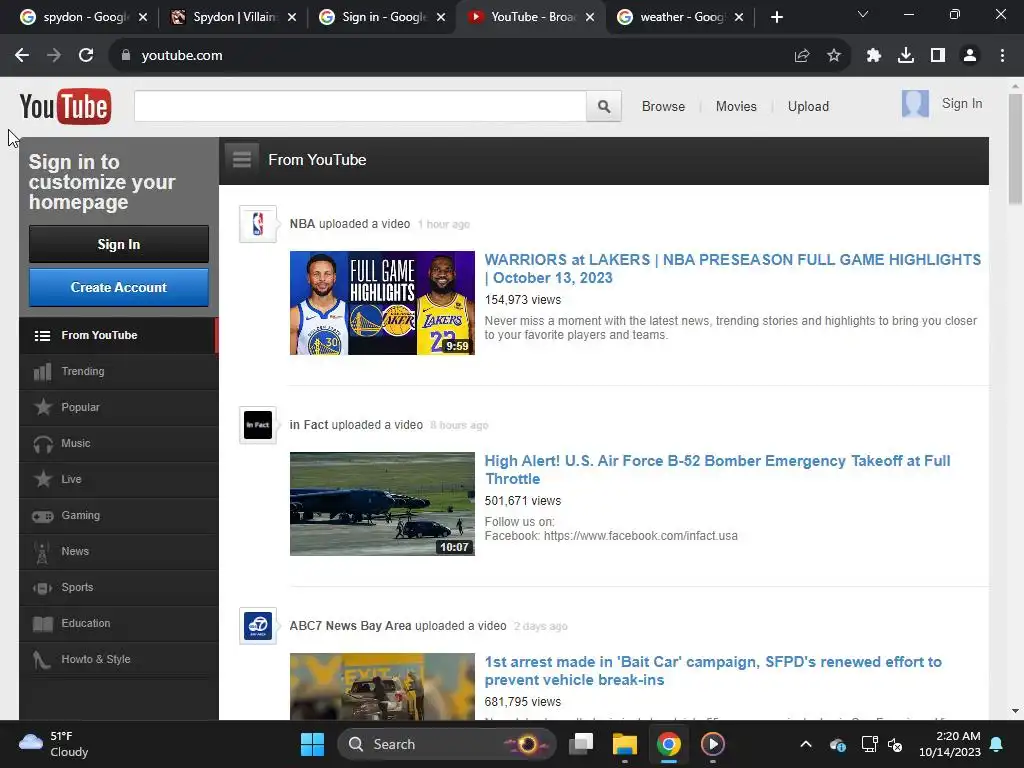Go back with the browser back arrow
Screen dimensions: 1024x768
pos(22,56)
